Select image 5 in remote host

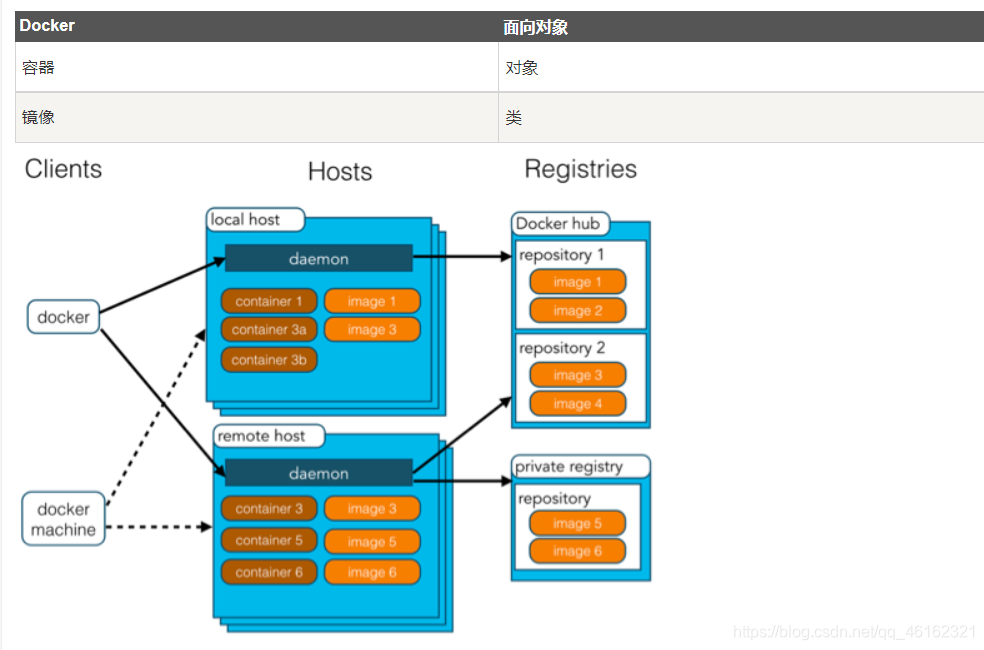pos(372,541)
